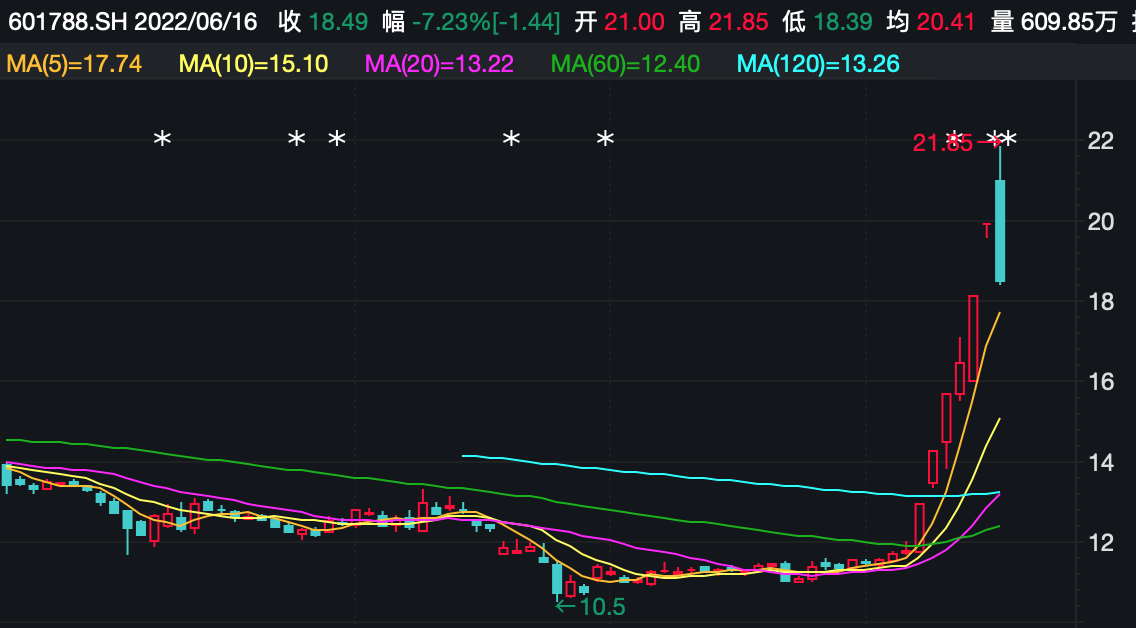Click the closing price 18.49
Image resolution: width=1136 pixels, height=628 pixels.
click(338, 22)
